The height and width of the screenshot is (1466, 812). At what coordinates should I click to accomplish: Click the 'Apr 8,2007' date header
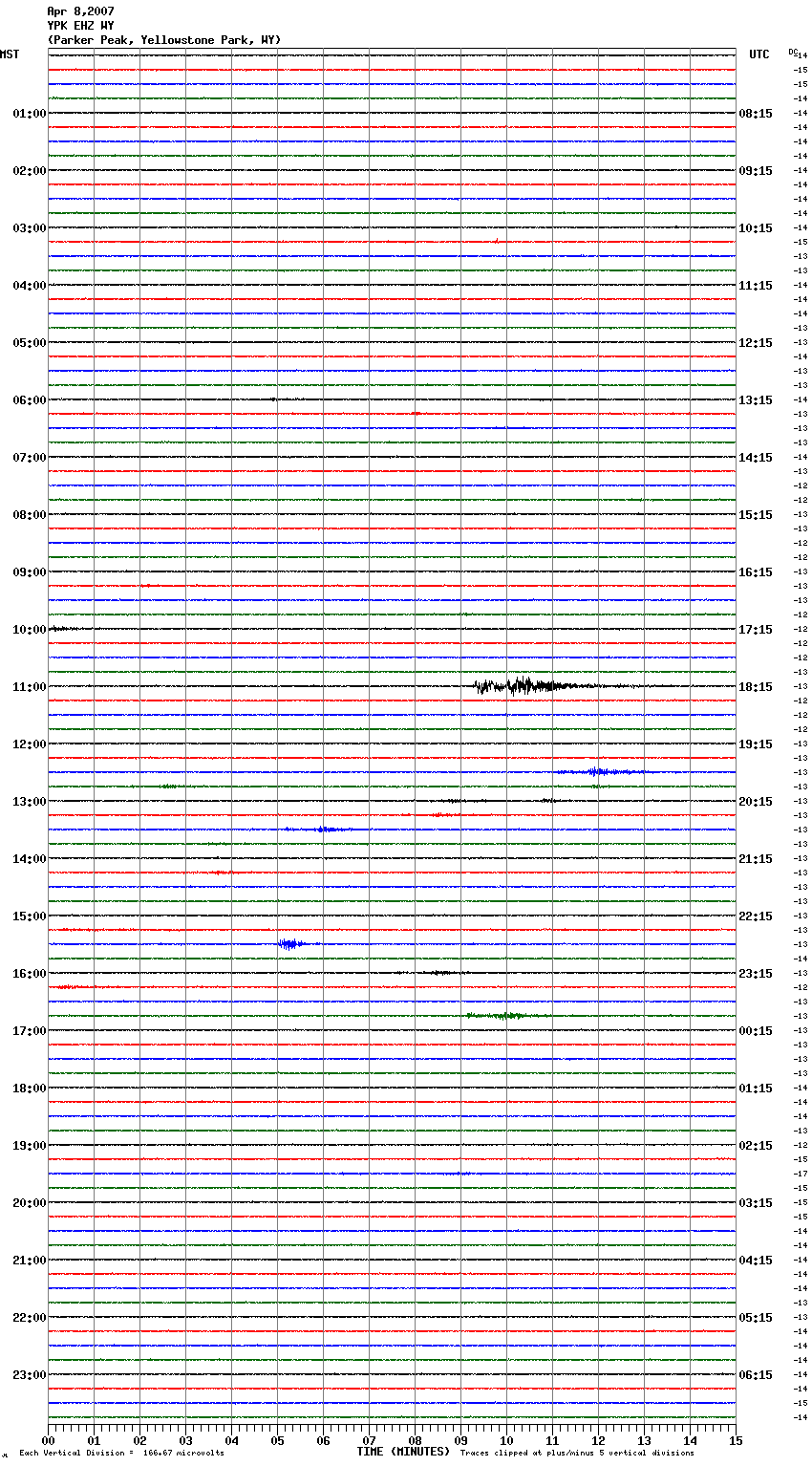point(80,11)
